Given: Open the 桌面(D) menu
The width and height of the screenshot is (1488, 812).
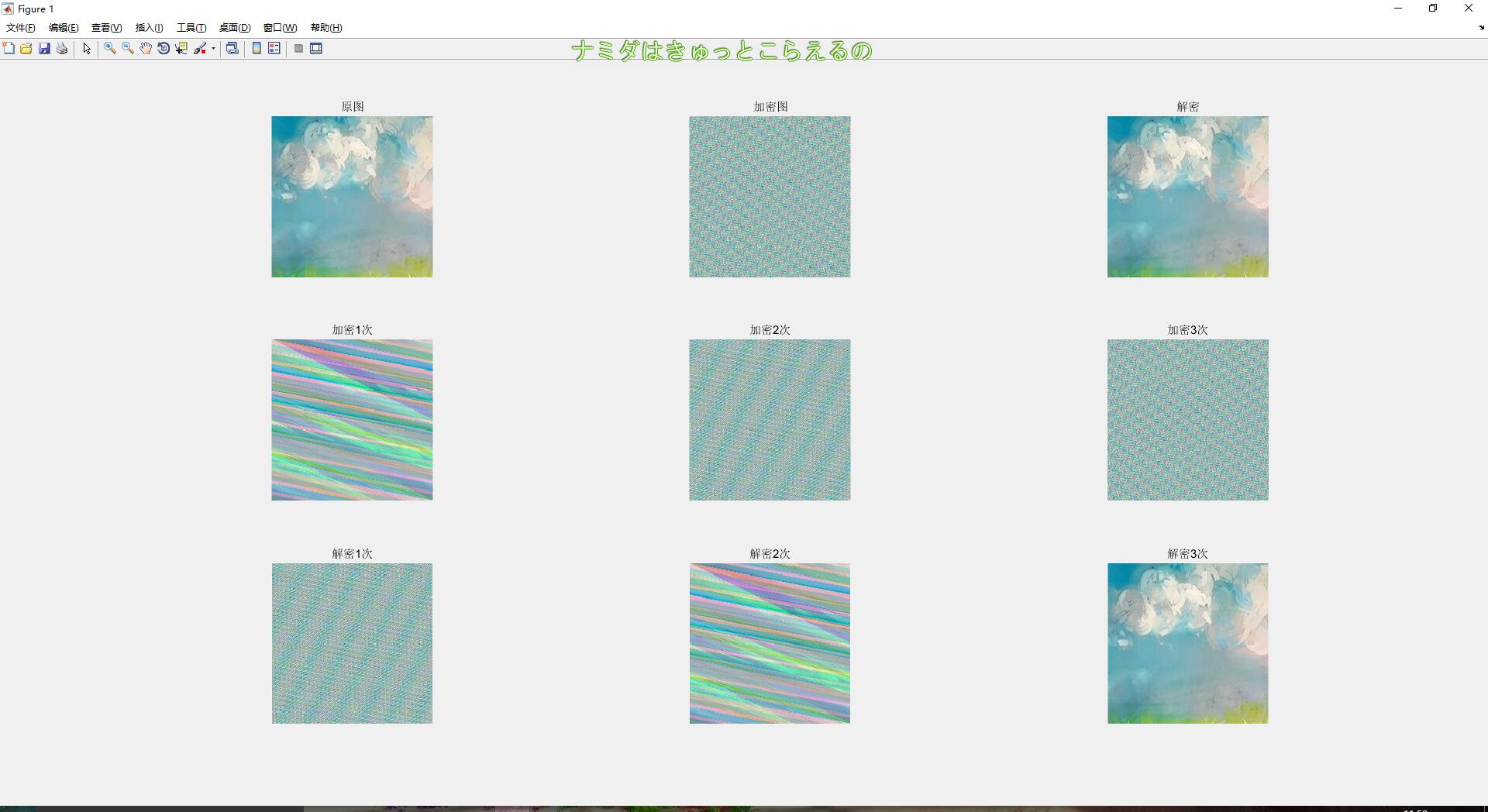Looking at the screenshot, I should [x=235, y=28].
